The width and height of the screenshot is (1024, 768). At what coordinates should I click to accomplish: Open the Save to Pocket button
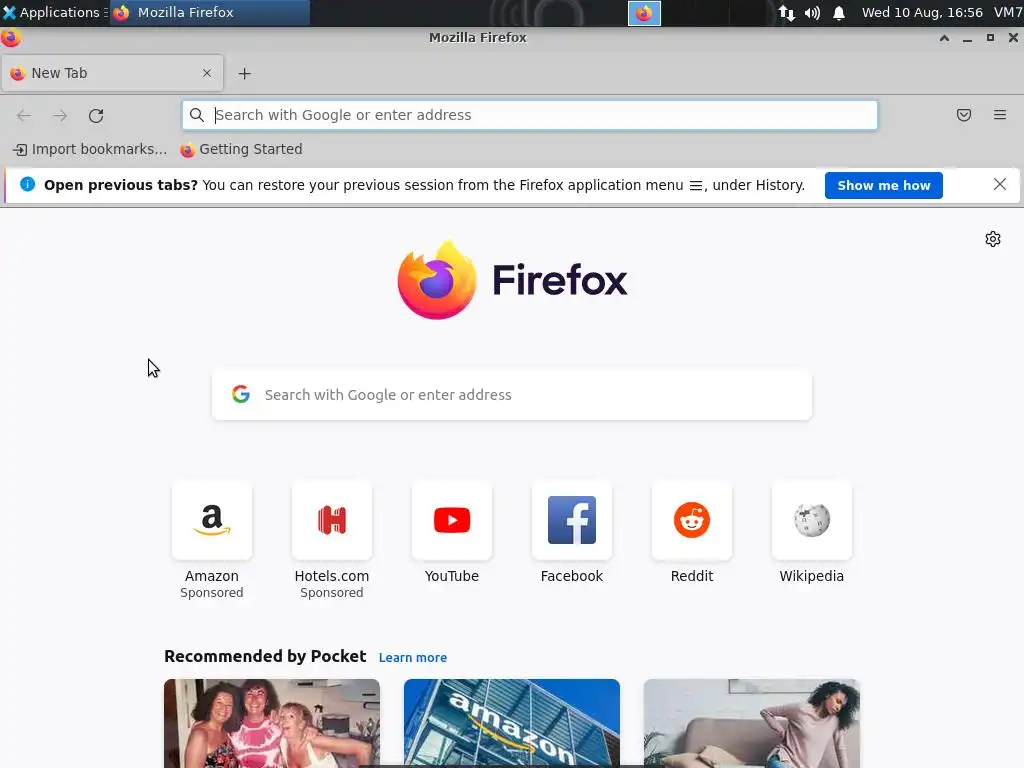tap(964, 115)
